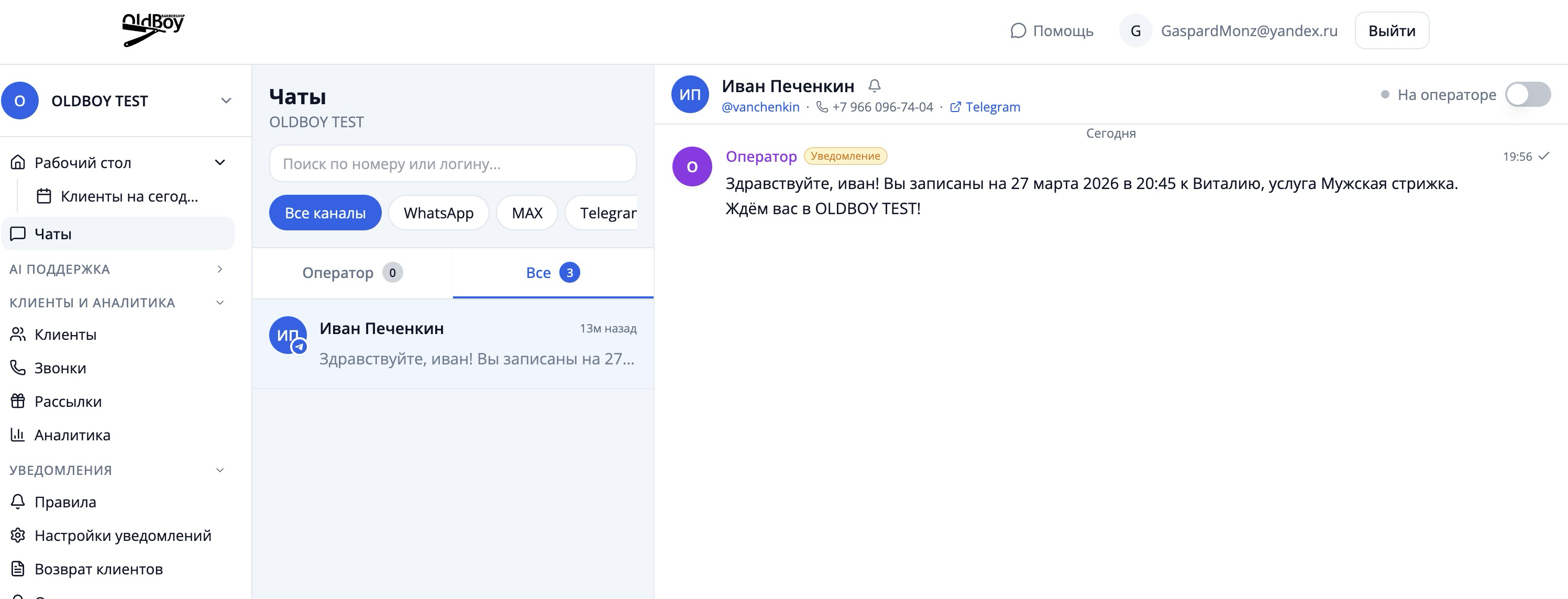
Task: Toggle the На операторе switch
Action: tap(1527, 94)
